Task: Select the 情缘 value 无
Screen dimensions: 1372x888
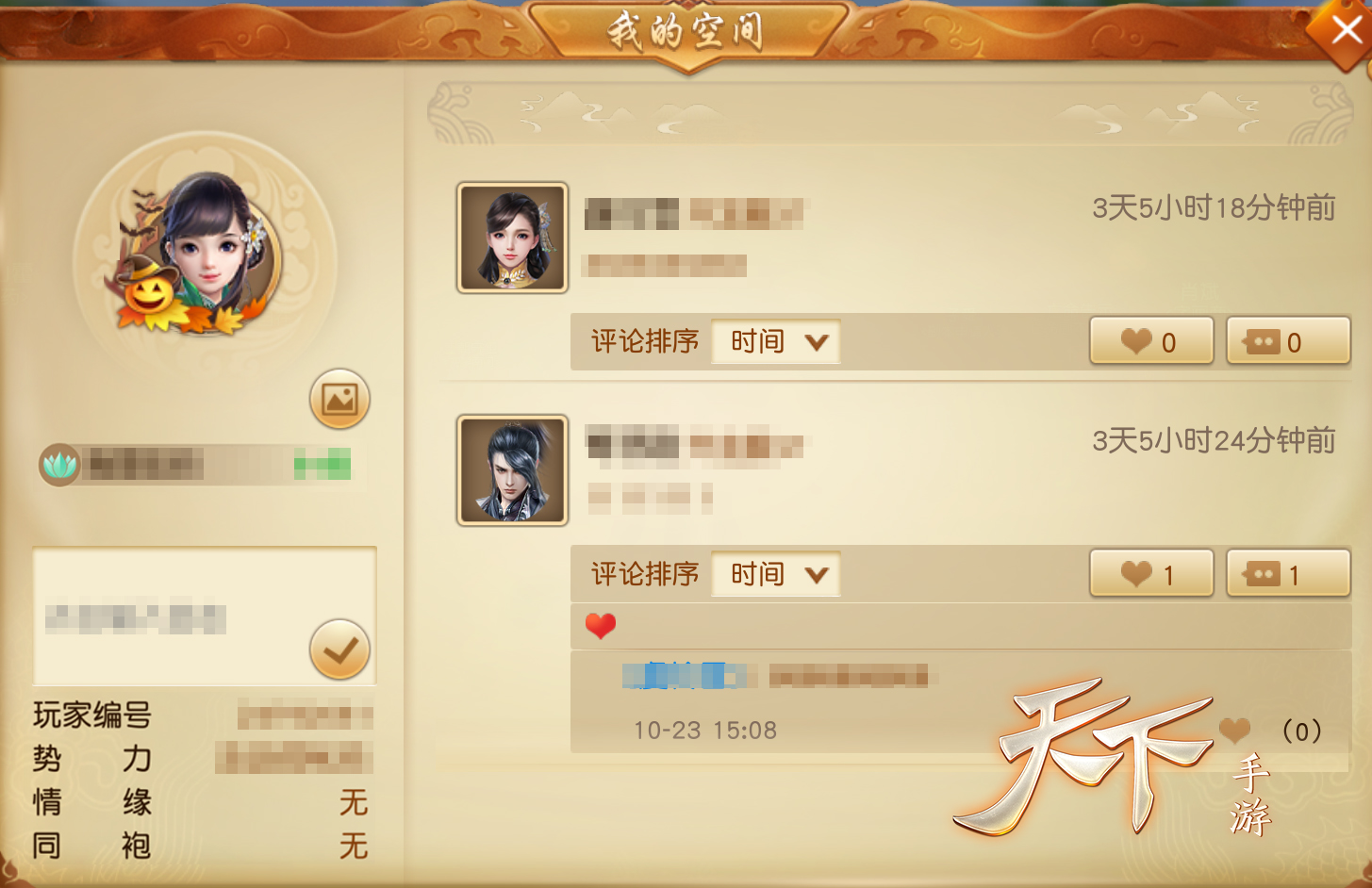Action: tap(354, 803)
